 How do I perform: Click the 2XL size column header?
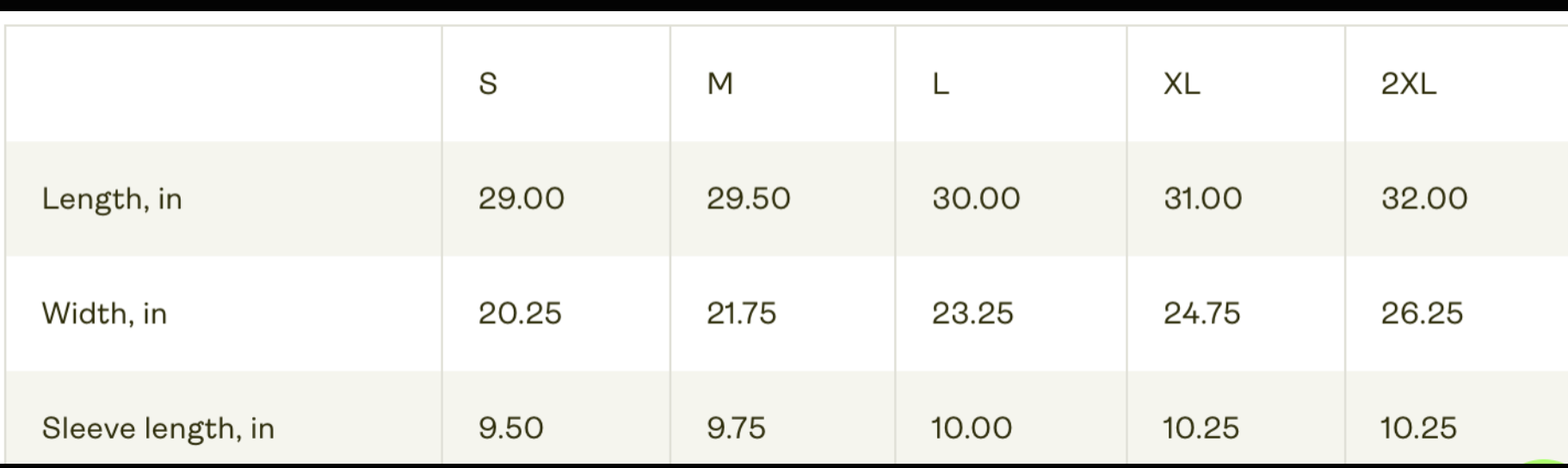coord(1409,83)
